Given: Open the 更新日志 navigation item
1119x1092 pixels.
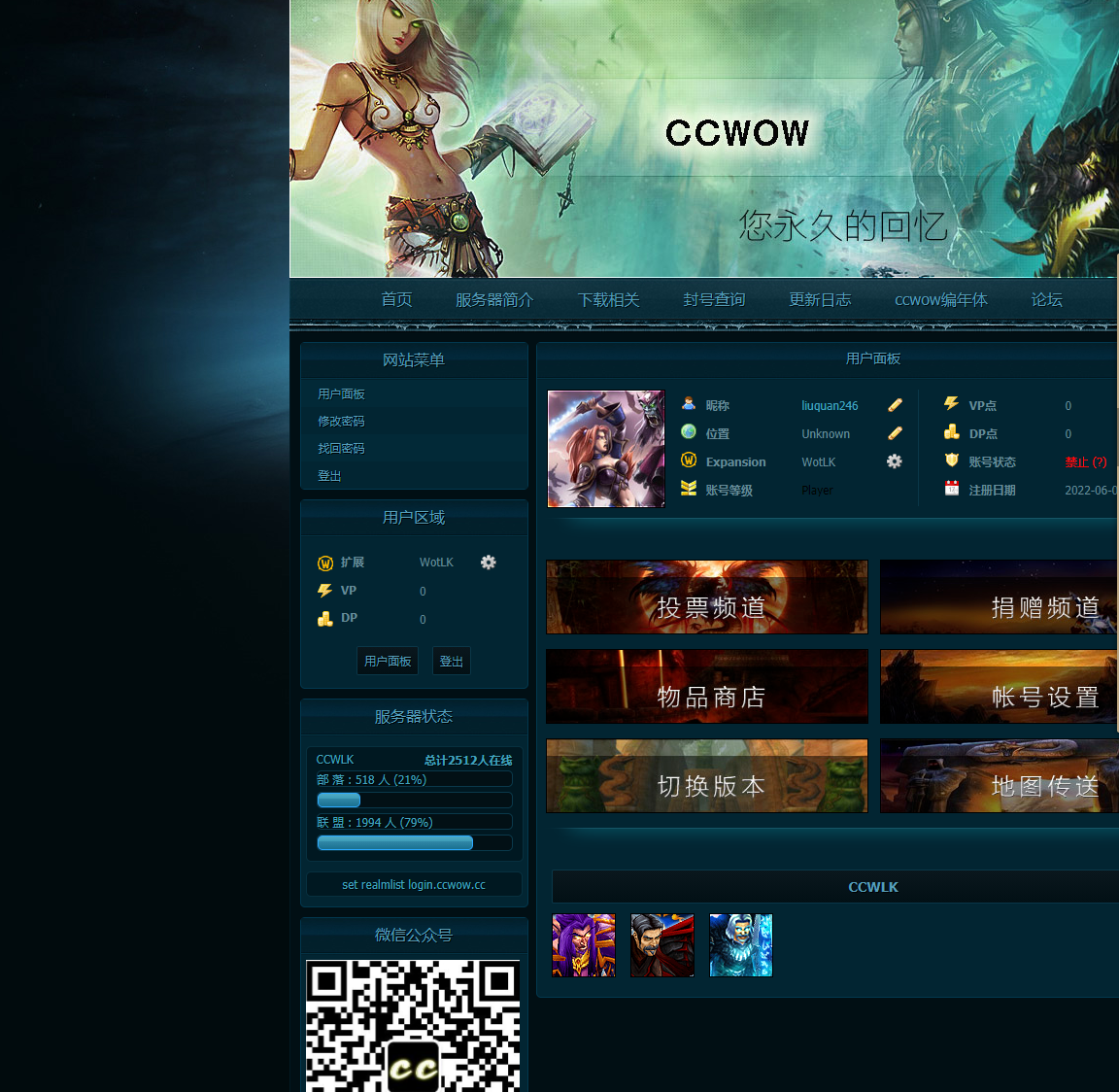Looking at the screenshot, I should coord(820,300).
